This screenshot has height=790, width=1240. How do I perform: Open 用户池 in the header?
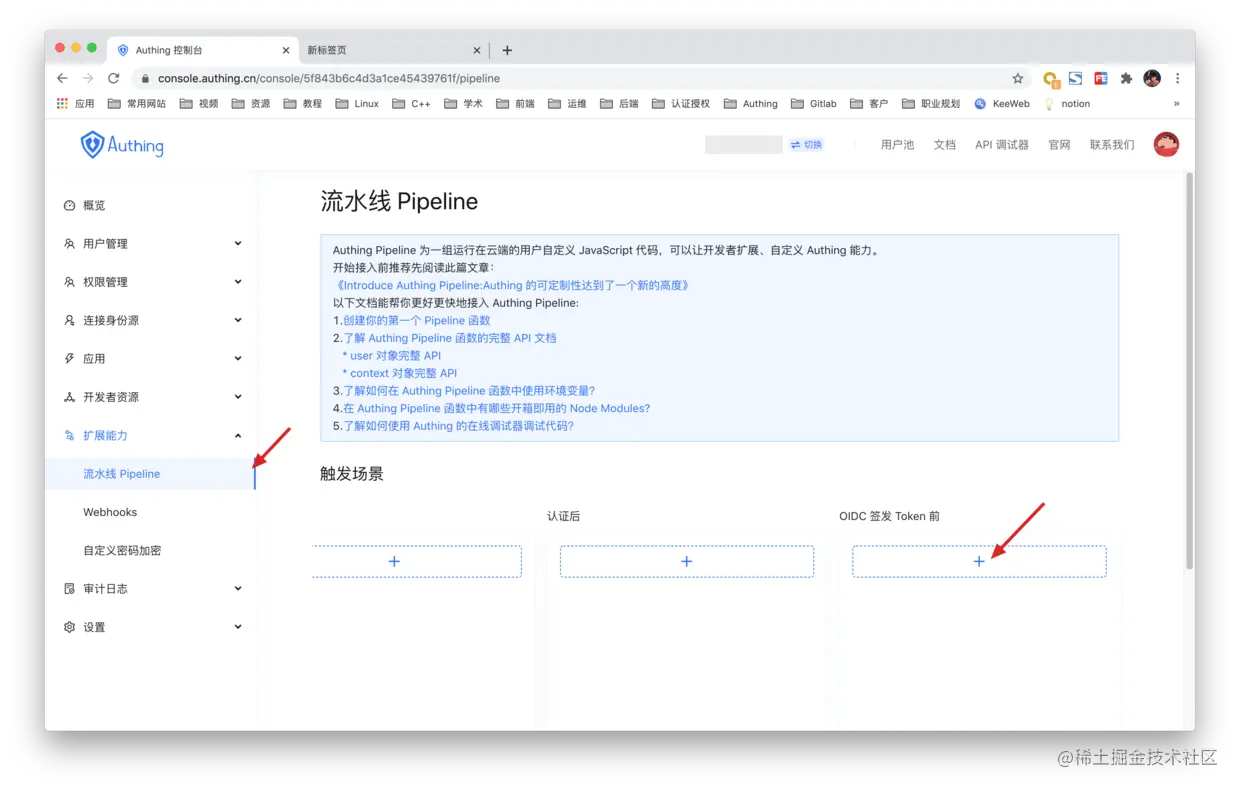897,145
